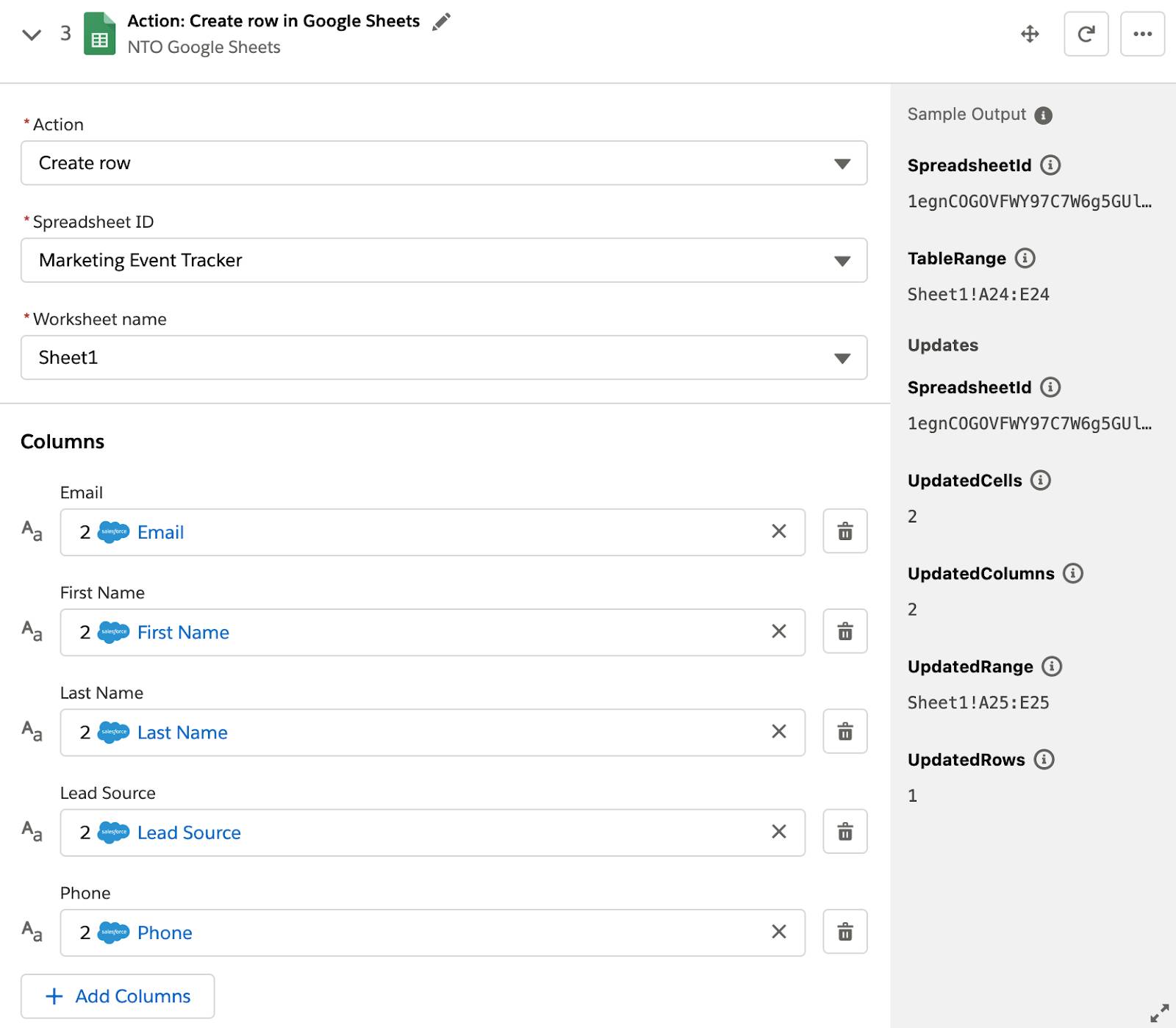This screenshot has width=1176, height=1028.
Task: Click the Aa type icon for First Name
Action: click(32, 630)
